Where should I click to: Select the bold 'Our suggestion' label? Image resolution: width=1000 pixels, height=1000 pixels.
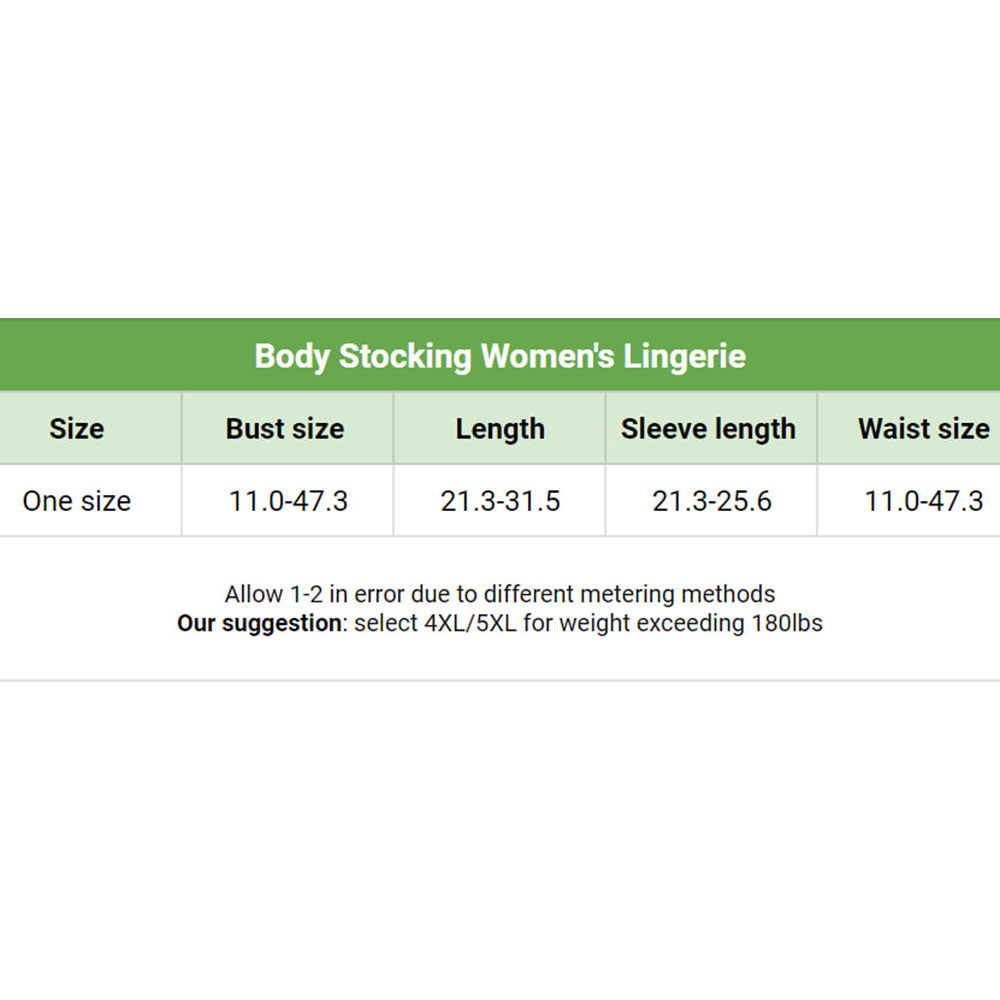259,623
